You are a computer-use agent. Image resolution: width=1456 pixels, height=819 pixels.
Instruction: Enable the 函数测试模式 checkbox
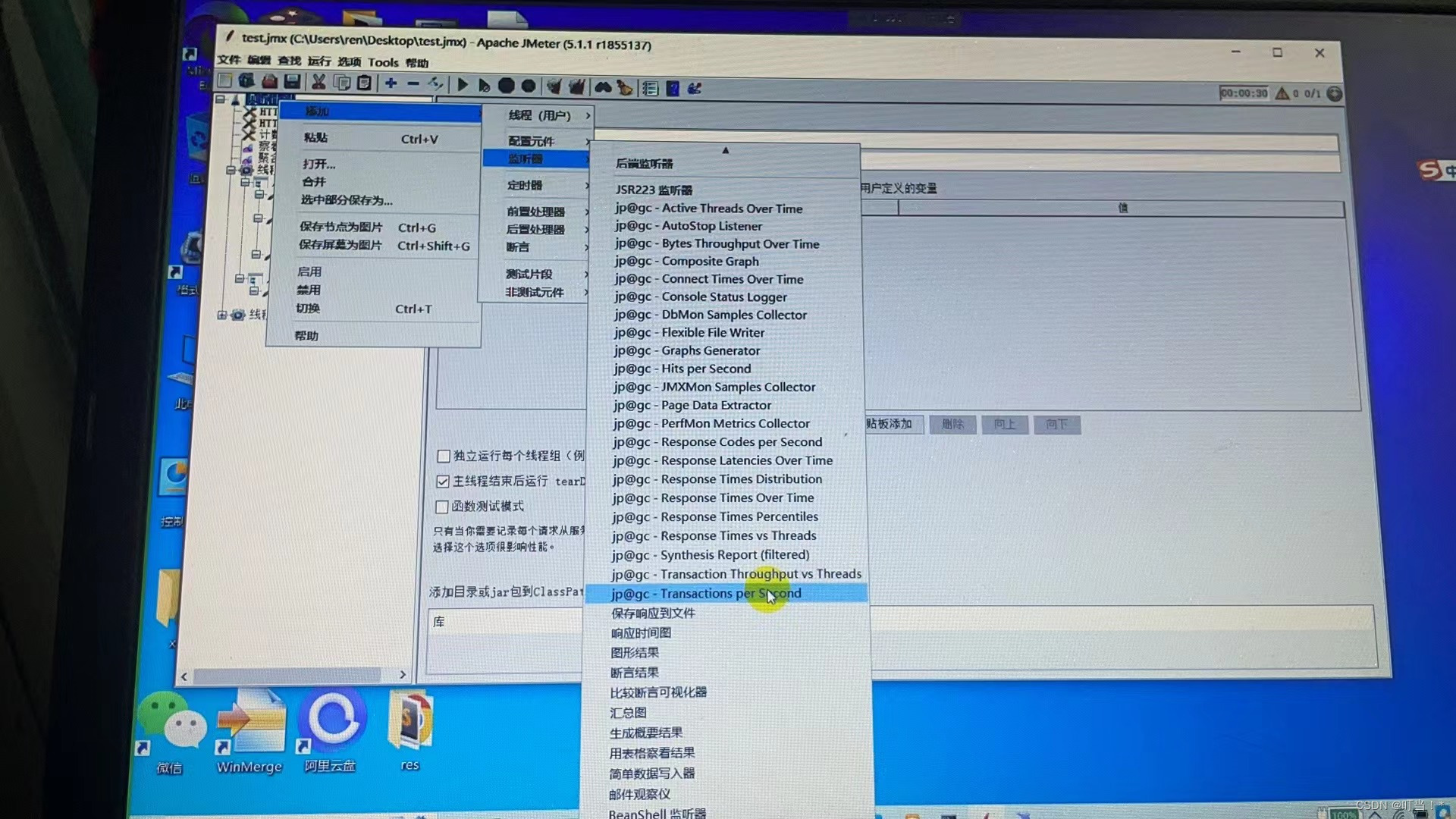[x=442, y=507]
